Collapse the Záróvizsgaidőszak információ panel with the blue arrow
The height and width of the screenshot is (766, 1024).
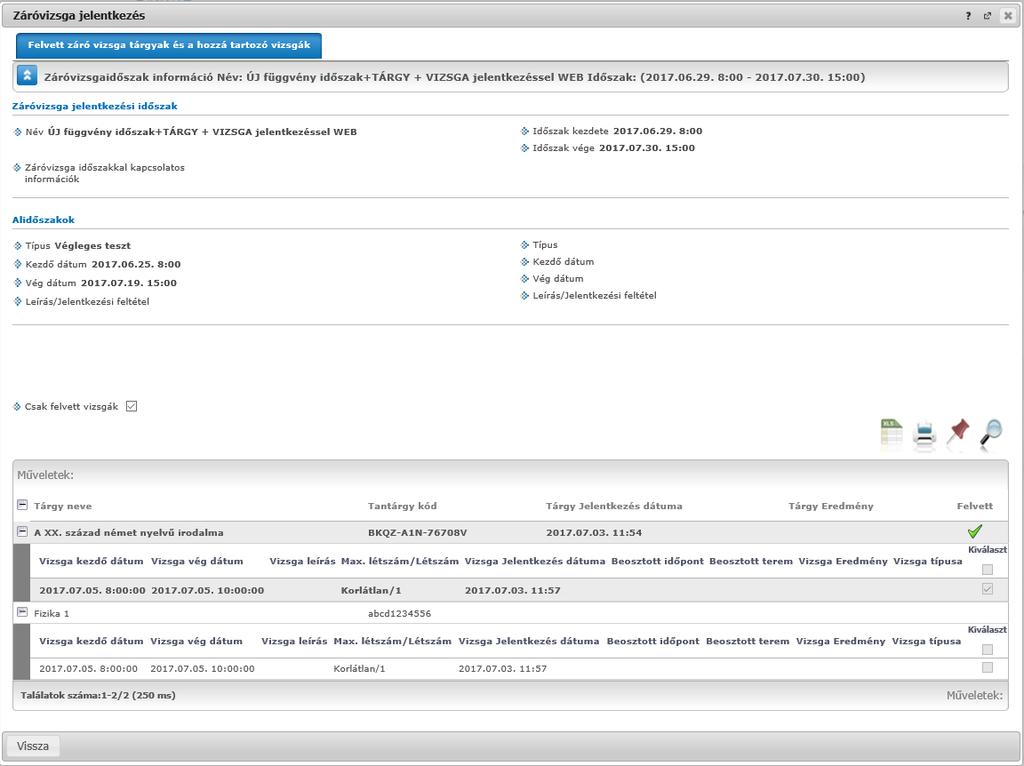coord(27,76)
